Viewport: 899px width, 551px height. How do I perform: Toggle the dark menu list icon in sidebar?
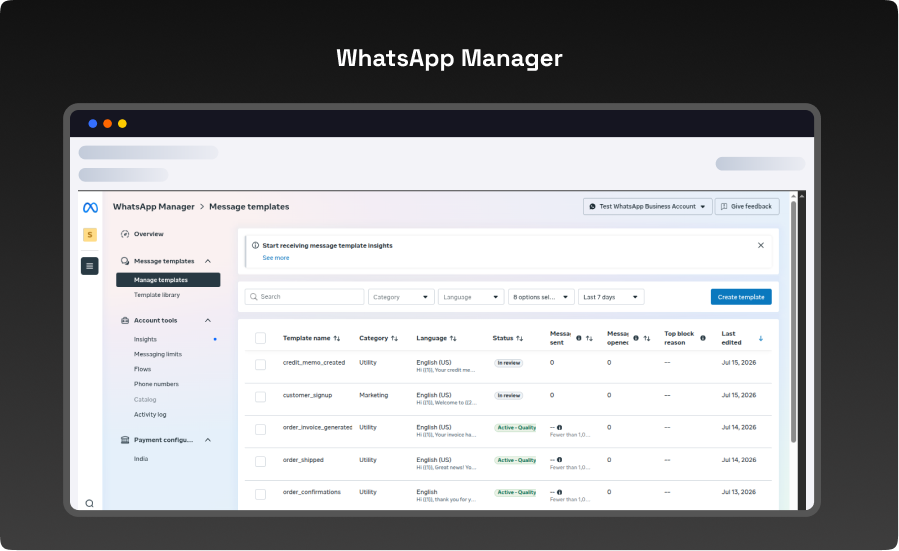pos(89,266)
